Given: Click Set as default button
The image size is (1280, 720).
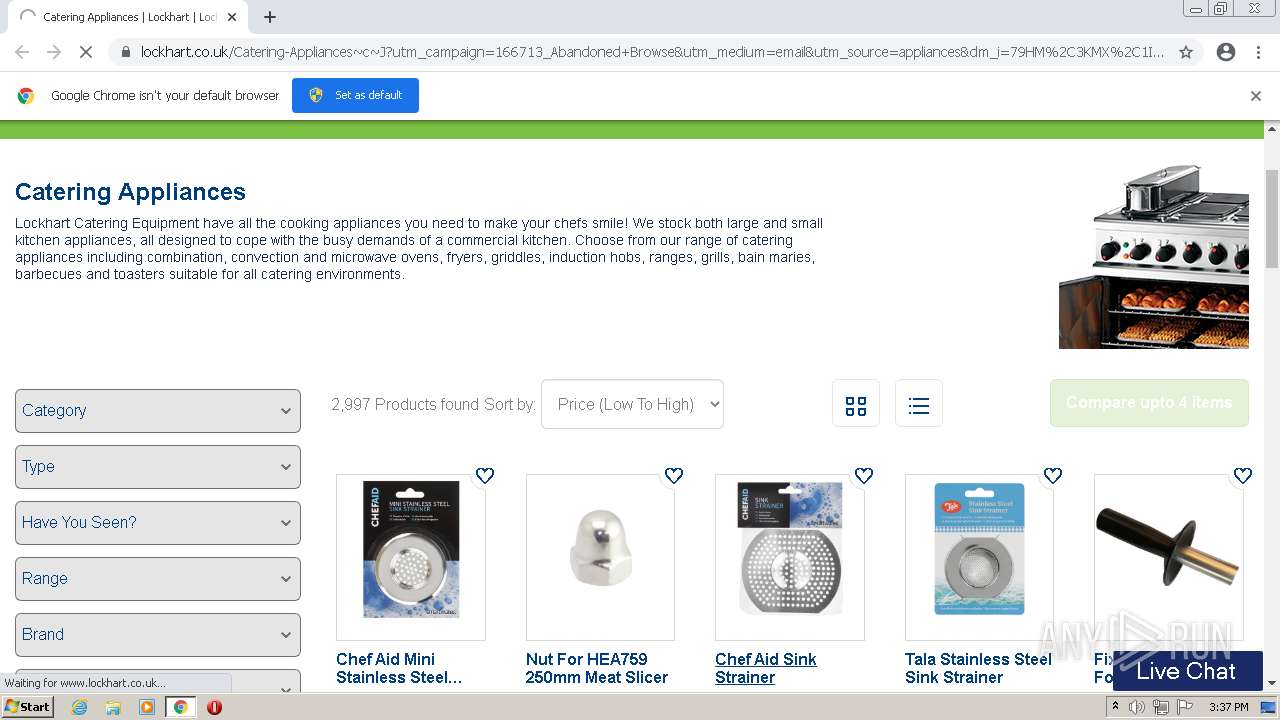Looking at the screenshot, I should (355, 95).
